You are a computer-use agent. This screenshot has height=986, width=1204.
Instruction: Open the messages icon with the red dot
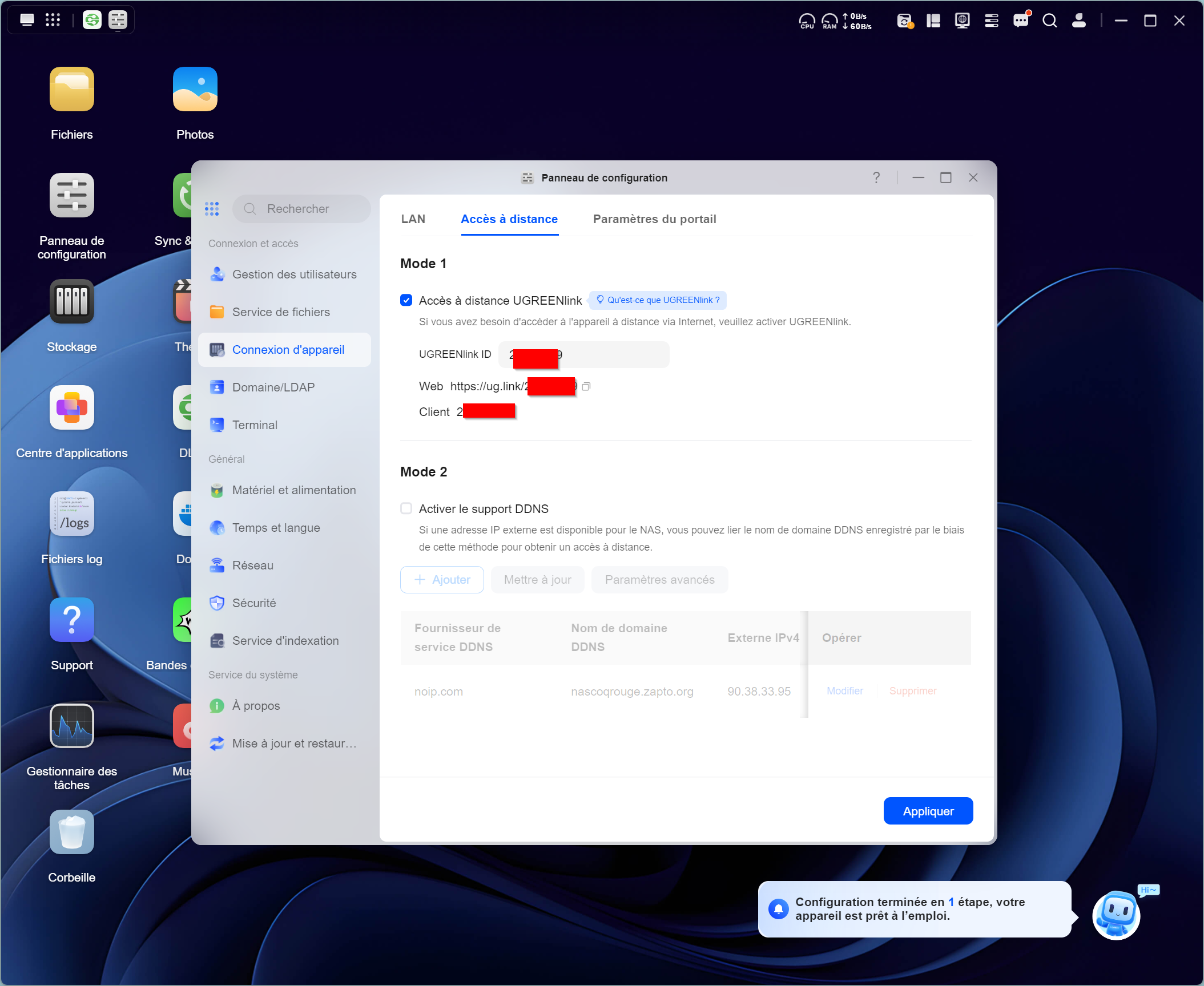(1021, 21)
